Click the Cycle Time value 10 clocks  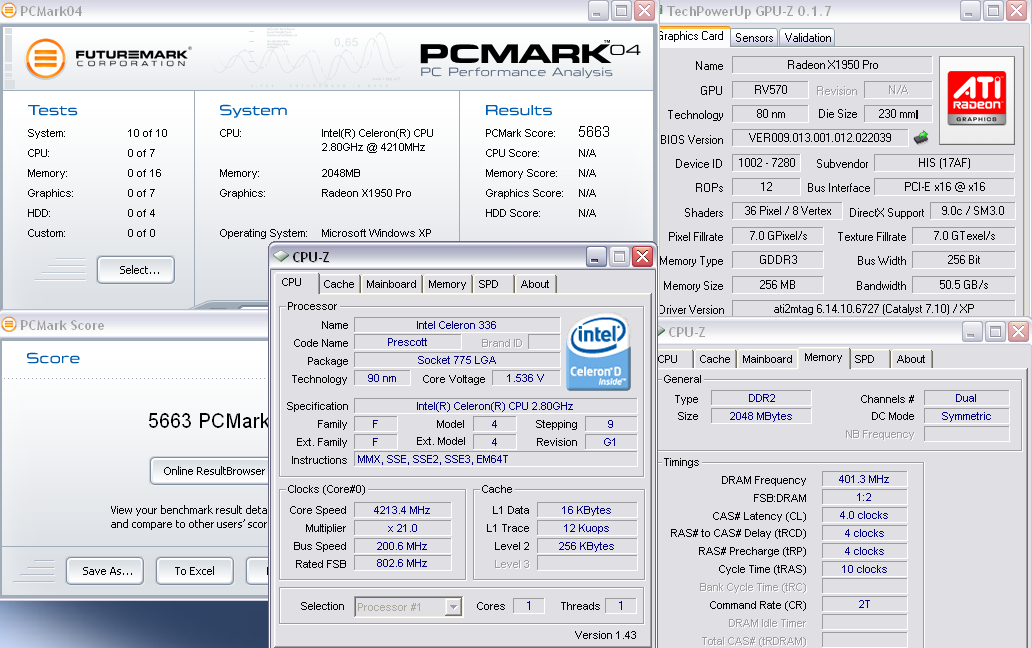[x=864, y=569]
